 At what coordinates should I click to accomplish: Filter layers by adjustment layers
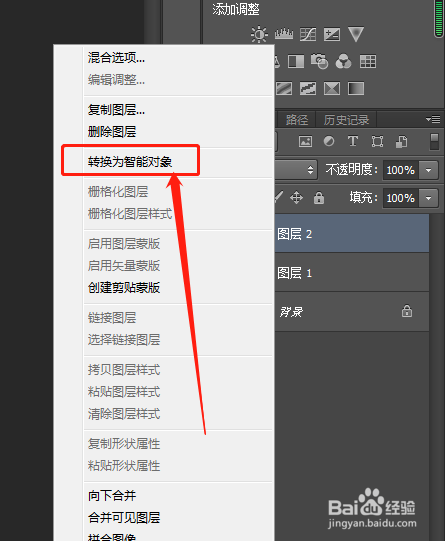click(x=329, y=141)
